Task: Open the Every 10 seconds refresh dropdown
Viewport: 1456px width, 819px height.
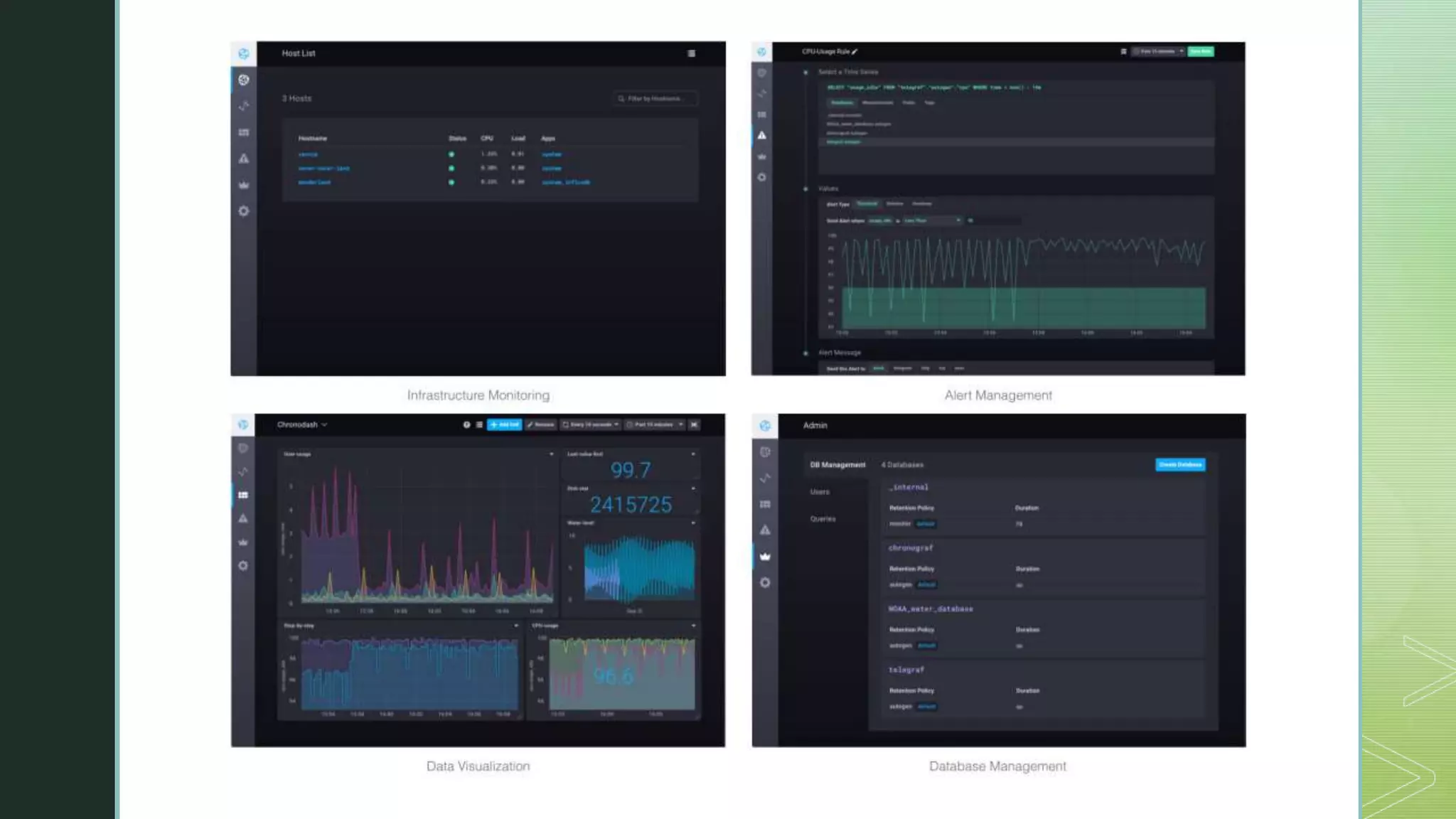Action: (x=591, y=424)
